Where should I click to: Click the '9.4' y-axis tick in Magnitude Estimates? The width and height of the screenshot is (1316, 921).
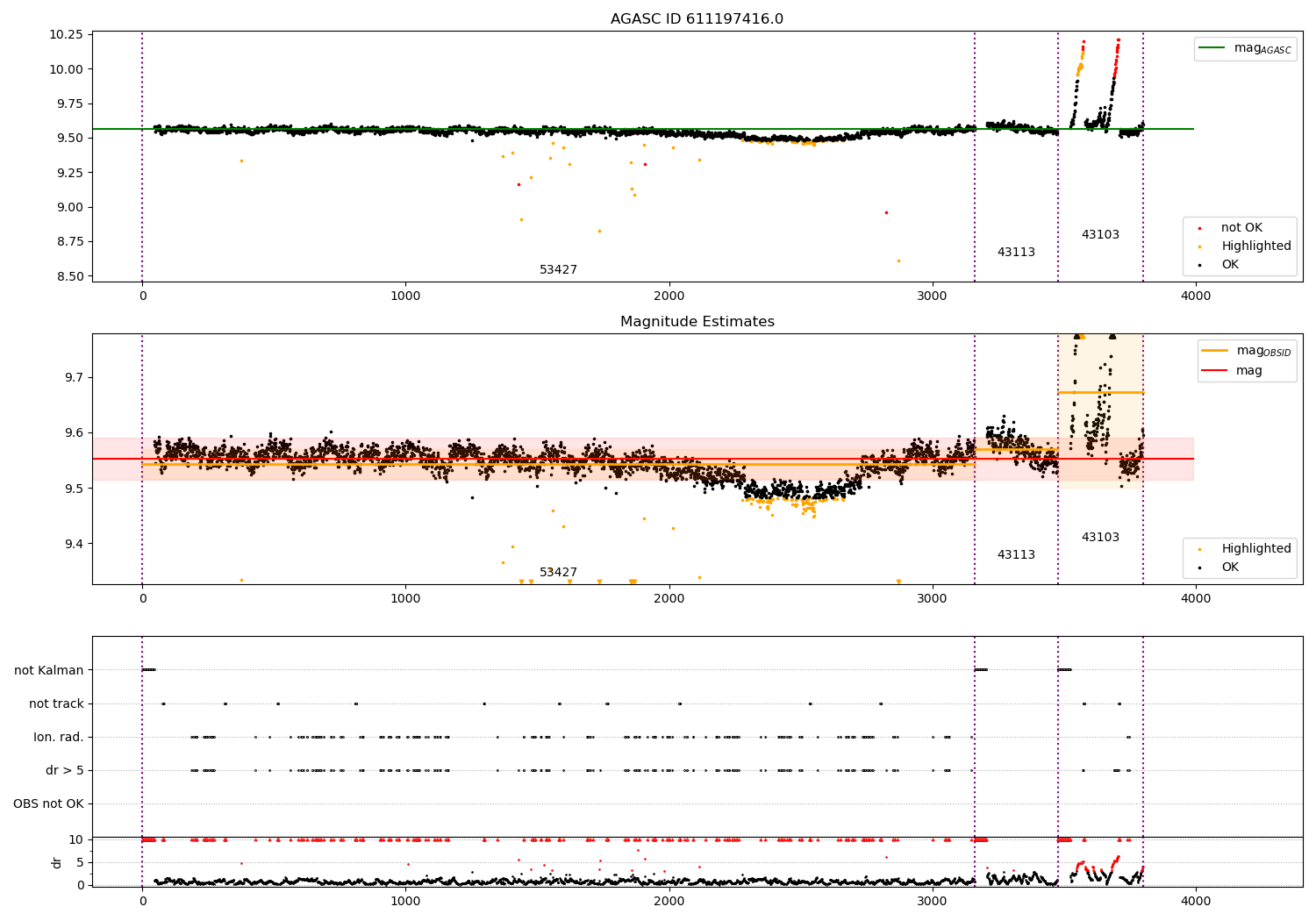(x=75, y=544)
